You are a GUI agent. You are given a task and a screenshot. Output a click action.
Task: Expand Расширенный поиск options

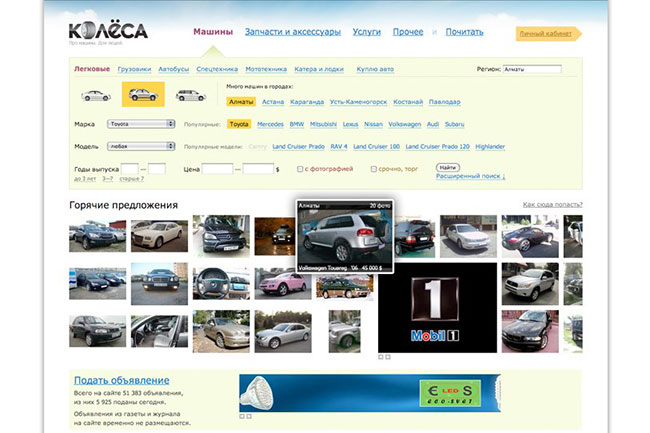(x=471, y=176)
